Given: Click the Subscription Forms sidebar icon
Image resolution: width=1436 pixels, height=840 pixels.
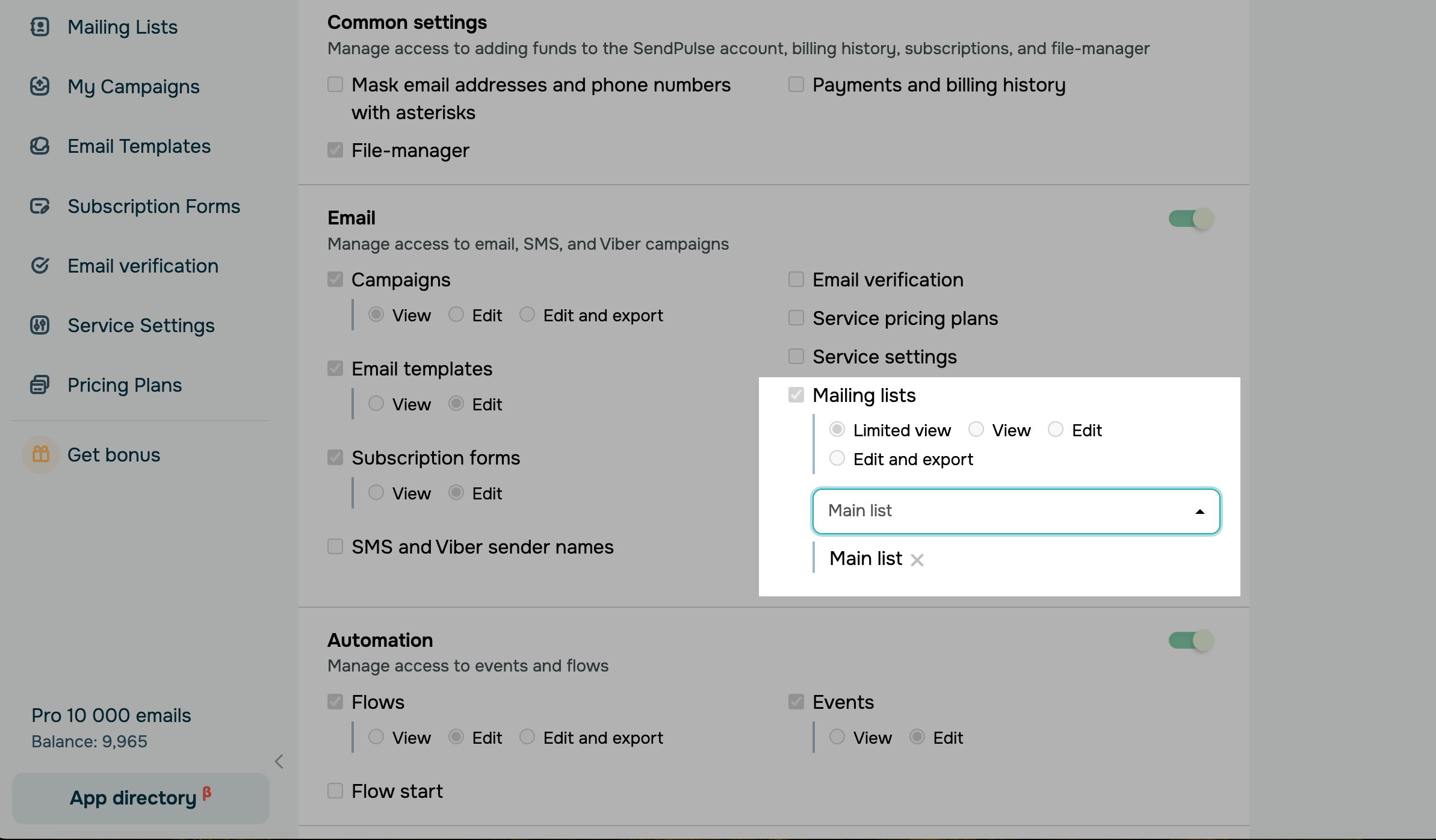Looking at the screenshot, I should [40, 206].
